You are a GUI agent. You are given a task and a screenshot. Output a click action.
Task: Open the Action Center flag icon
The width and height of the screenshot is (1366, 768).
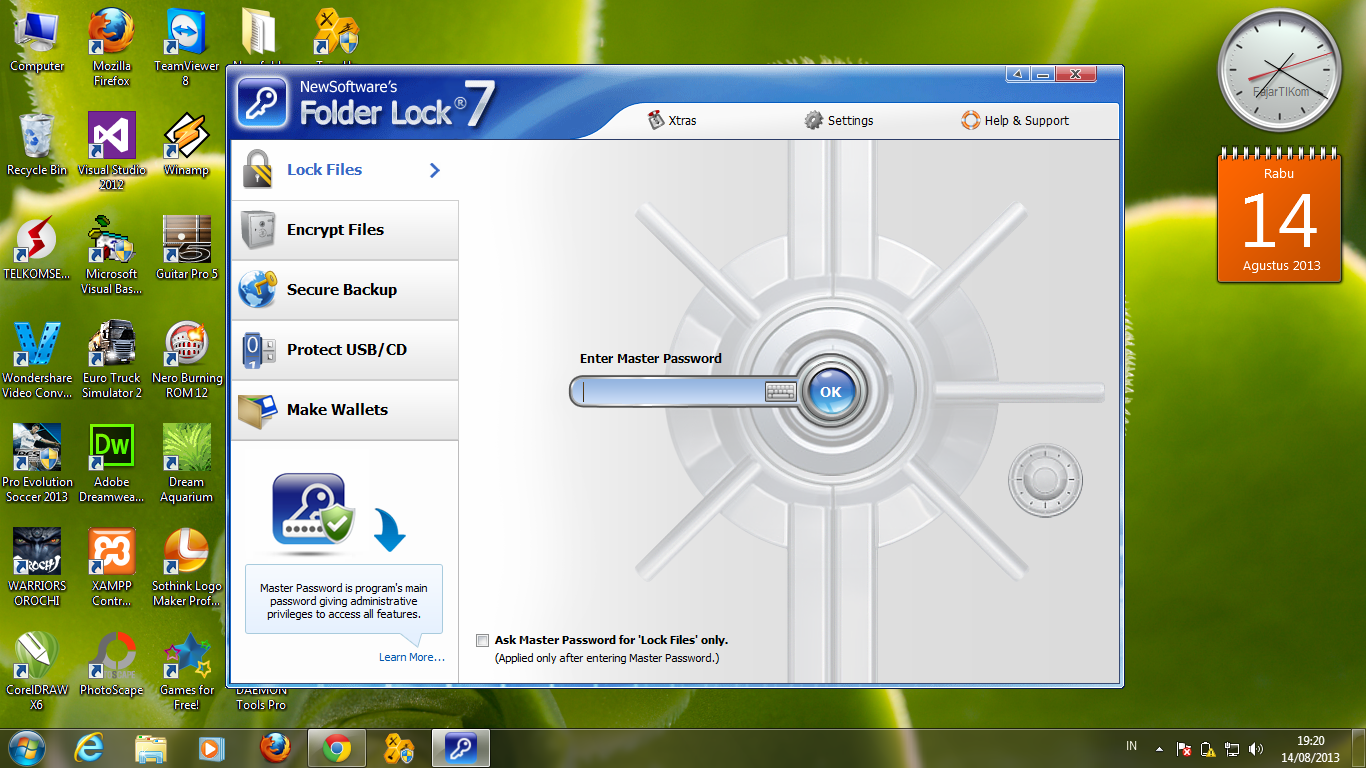point(1184,749)
